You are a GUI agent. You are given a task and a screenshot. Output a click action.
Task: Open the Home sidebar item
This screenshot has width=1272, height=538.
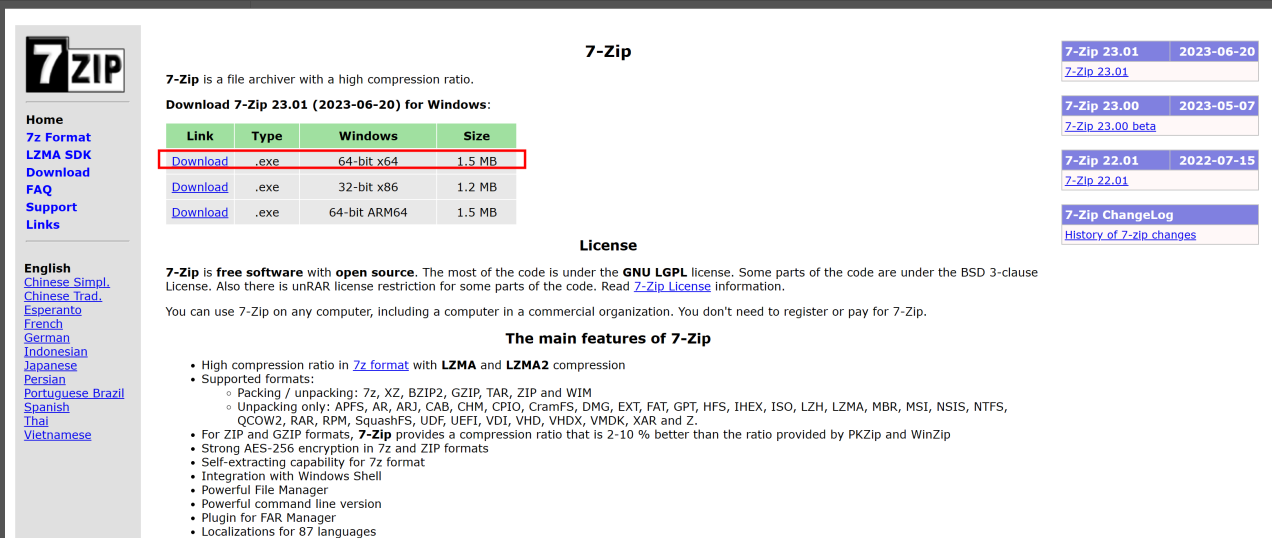(x=44, y=120)
